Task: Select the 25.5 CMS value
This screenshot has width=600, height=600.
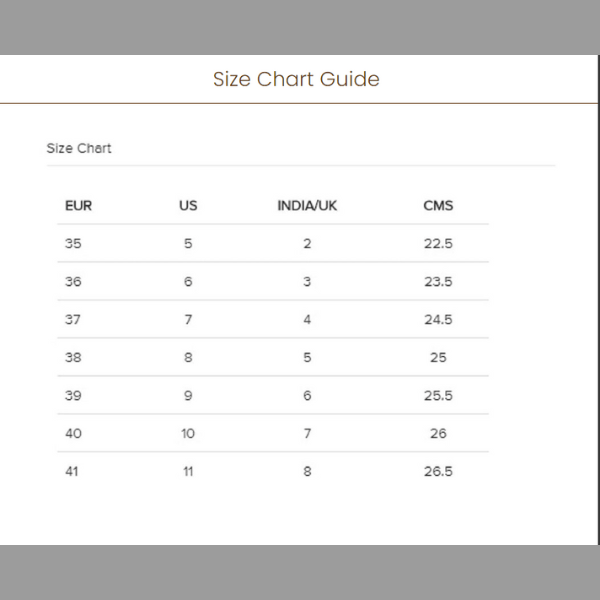Action: click(438, 396)
